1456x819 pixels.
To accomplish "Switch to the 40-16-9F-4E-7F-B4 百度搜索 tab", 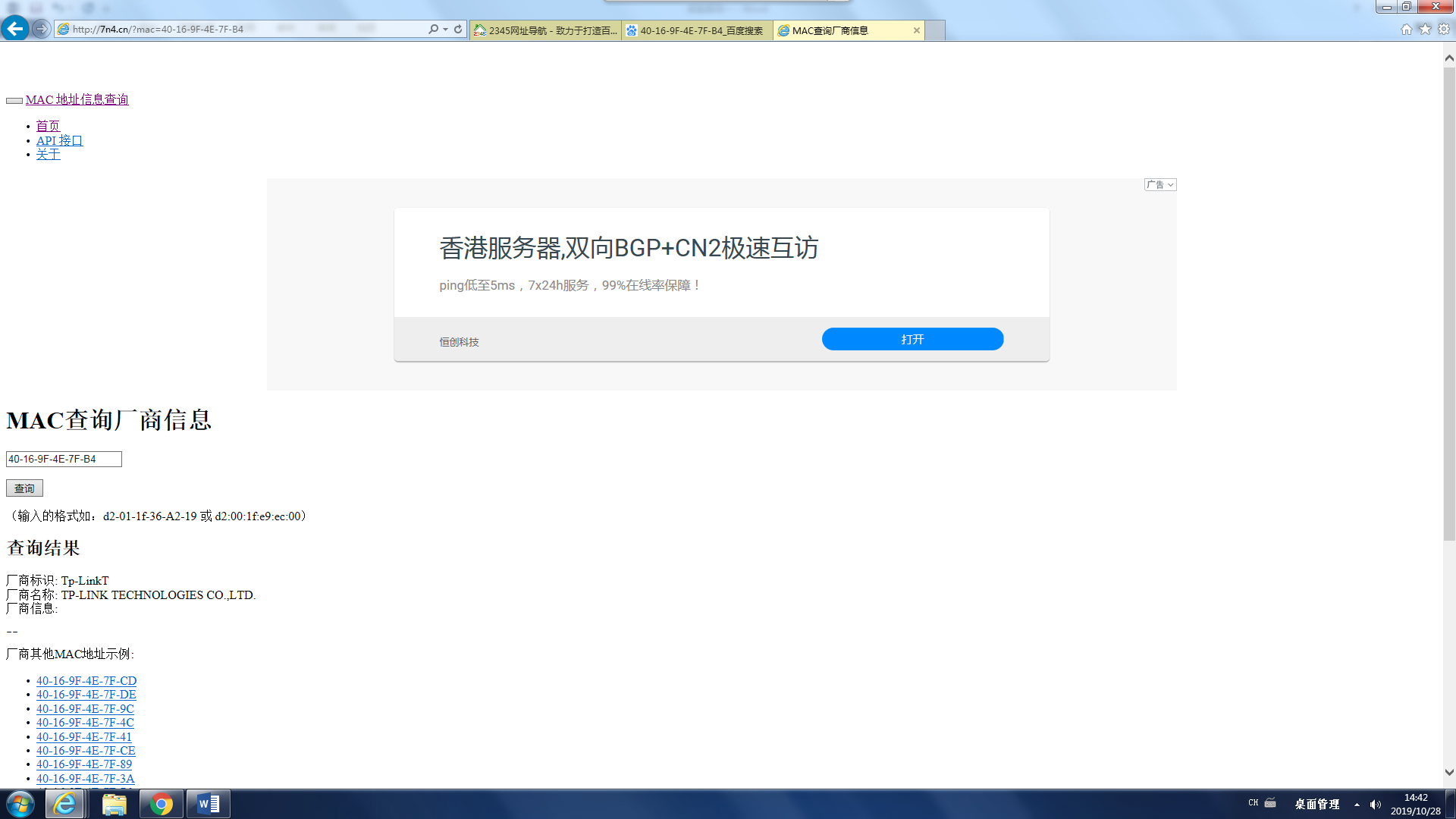I will [x=698, y=30].
